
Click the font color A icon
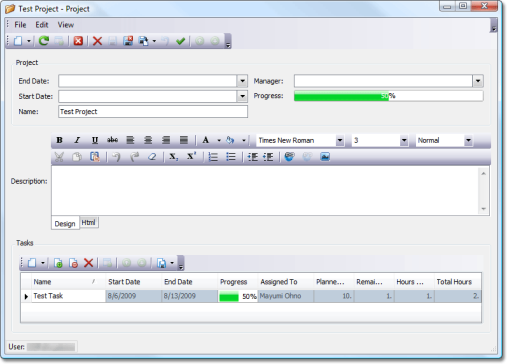point(206,140)
